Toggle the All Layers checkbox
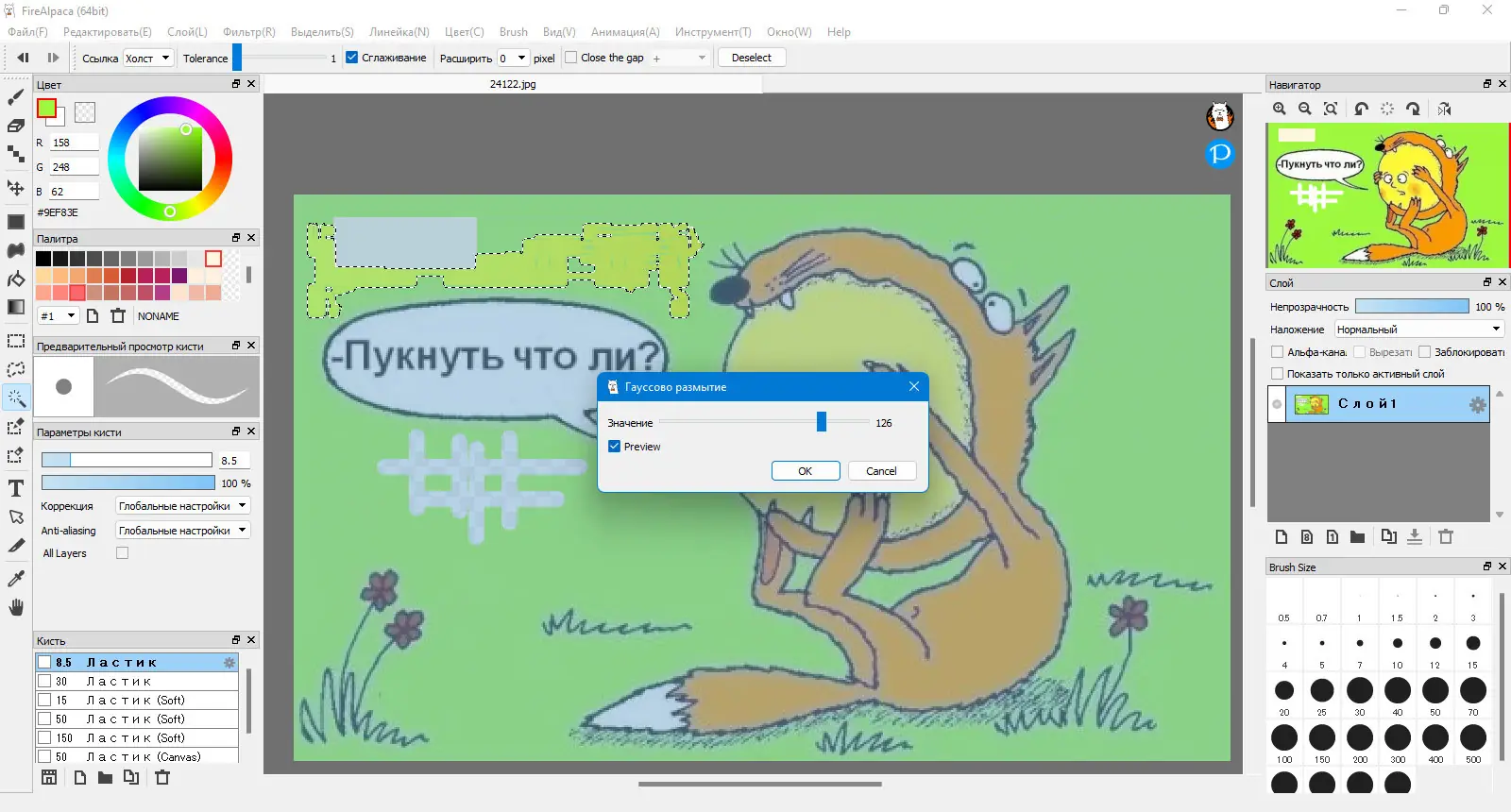Viewport: 1511px width, 812px height. tap(122, 553)
